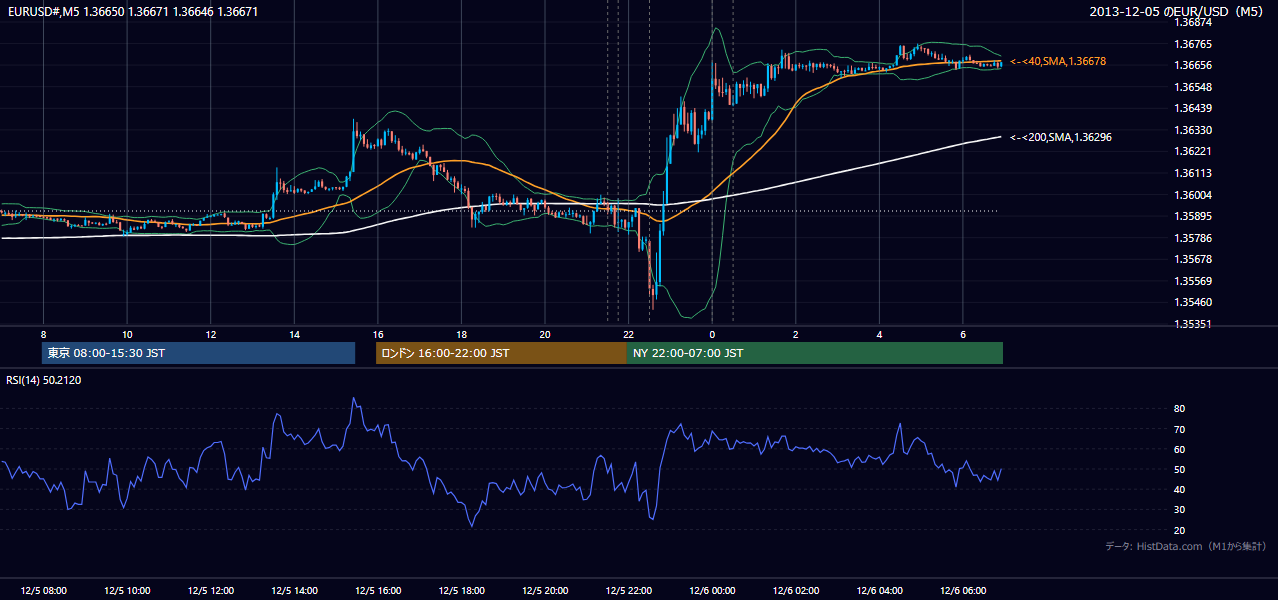Click price axis label 1.35569
The height and width of the screenshot is (600, 1278).
pyautogui.click(x=1193, y=281)
